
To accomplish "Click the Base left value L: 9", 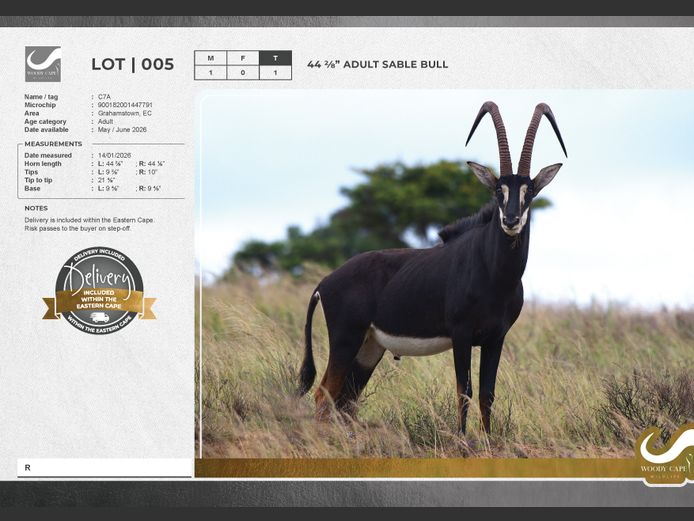I will [x=108, y=188].
